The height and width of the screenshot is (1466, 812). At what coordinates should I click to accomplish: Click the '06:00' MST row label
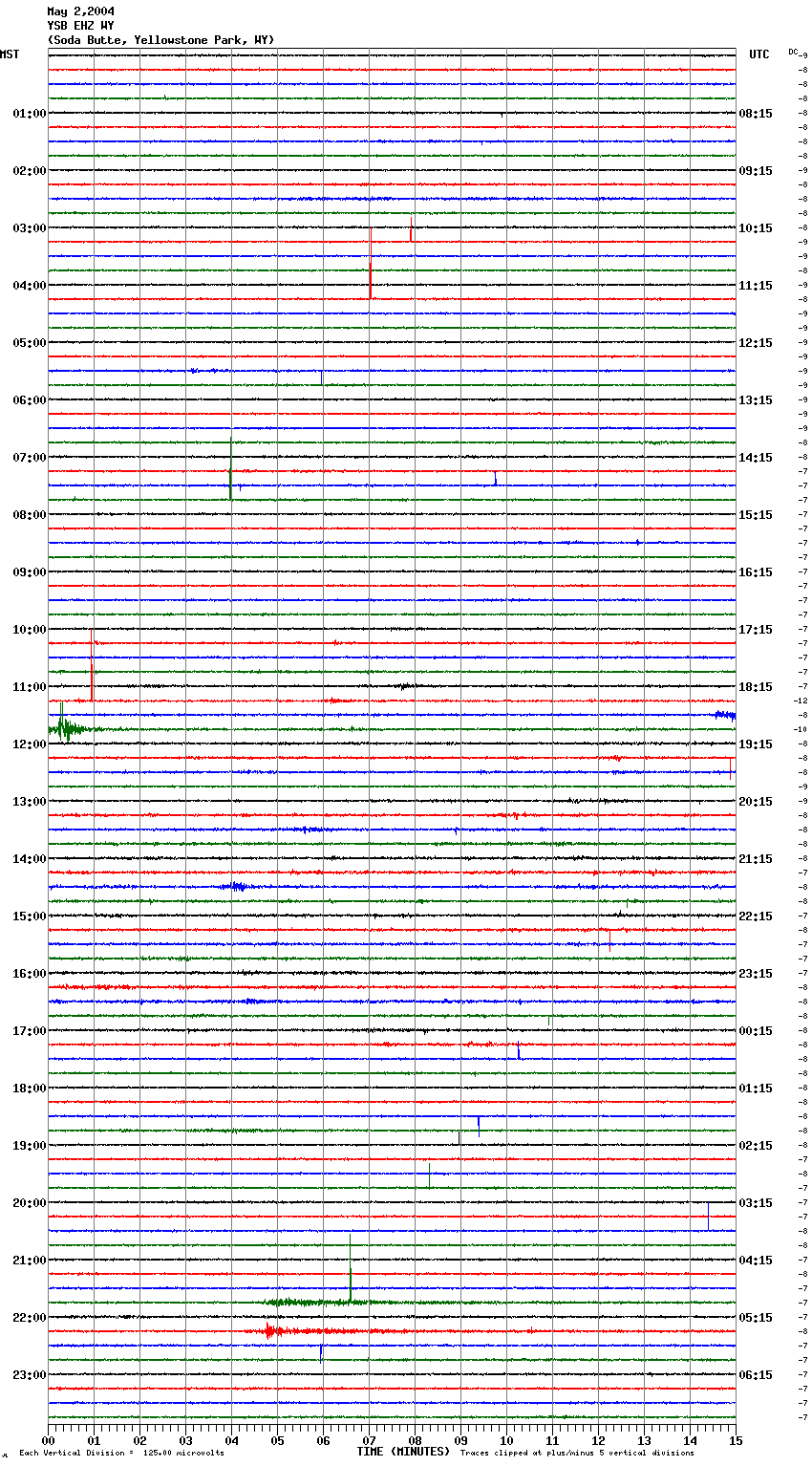coord(30,400)
